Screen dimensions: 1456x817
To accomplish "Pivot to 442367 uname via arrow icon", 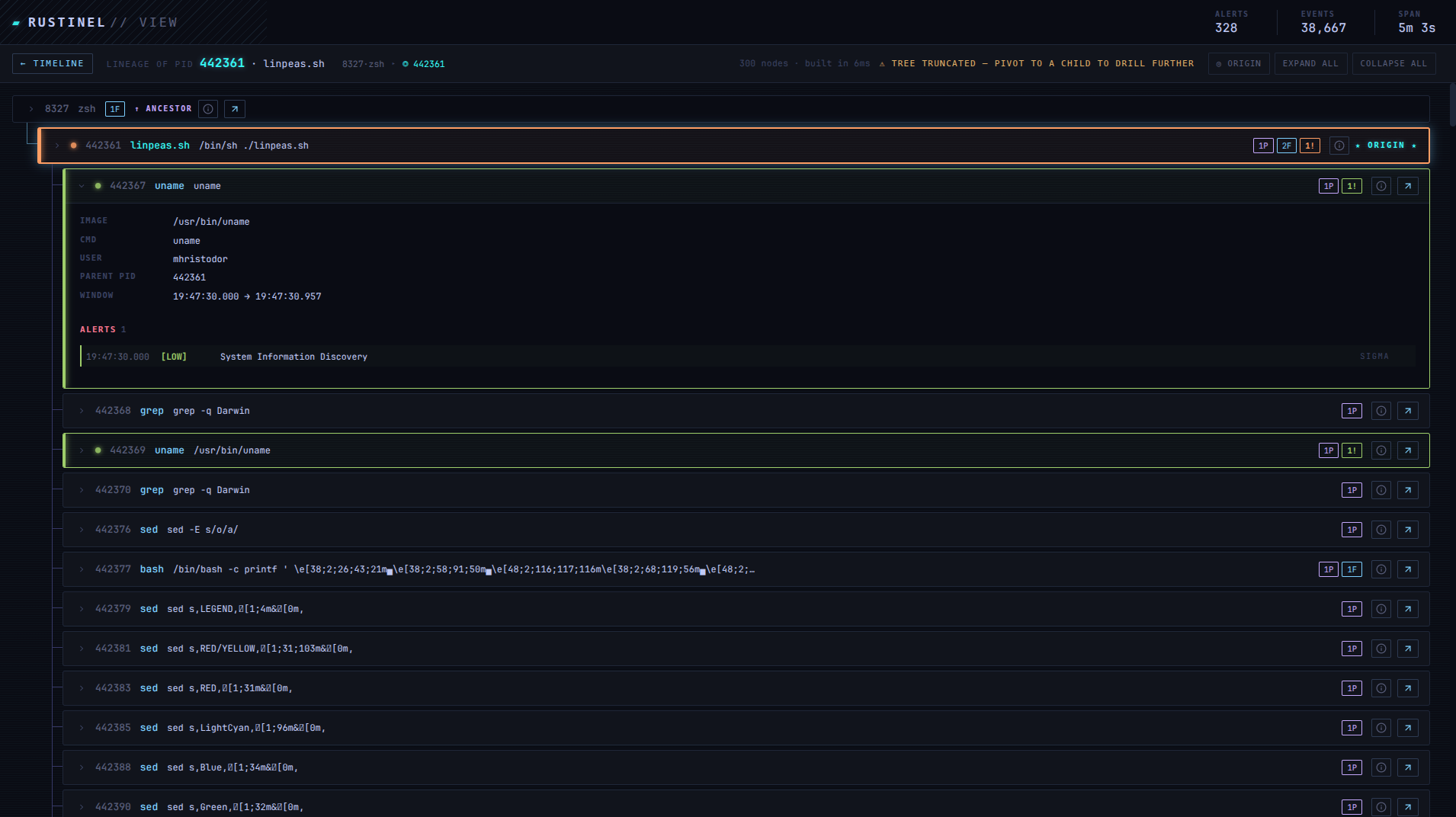I will click(1408, 186).
